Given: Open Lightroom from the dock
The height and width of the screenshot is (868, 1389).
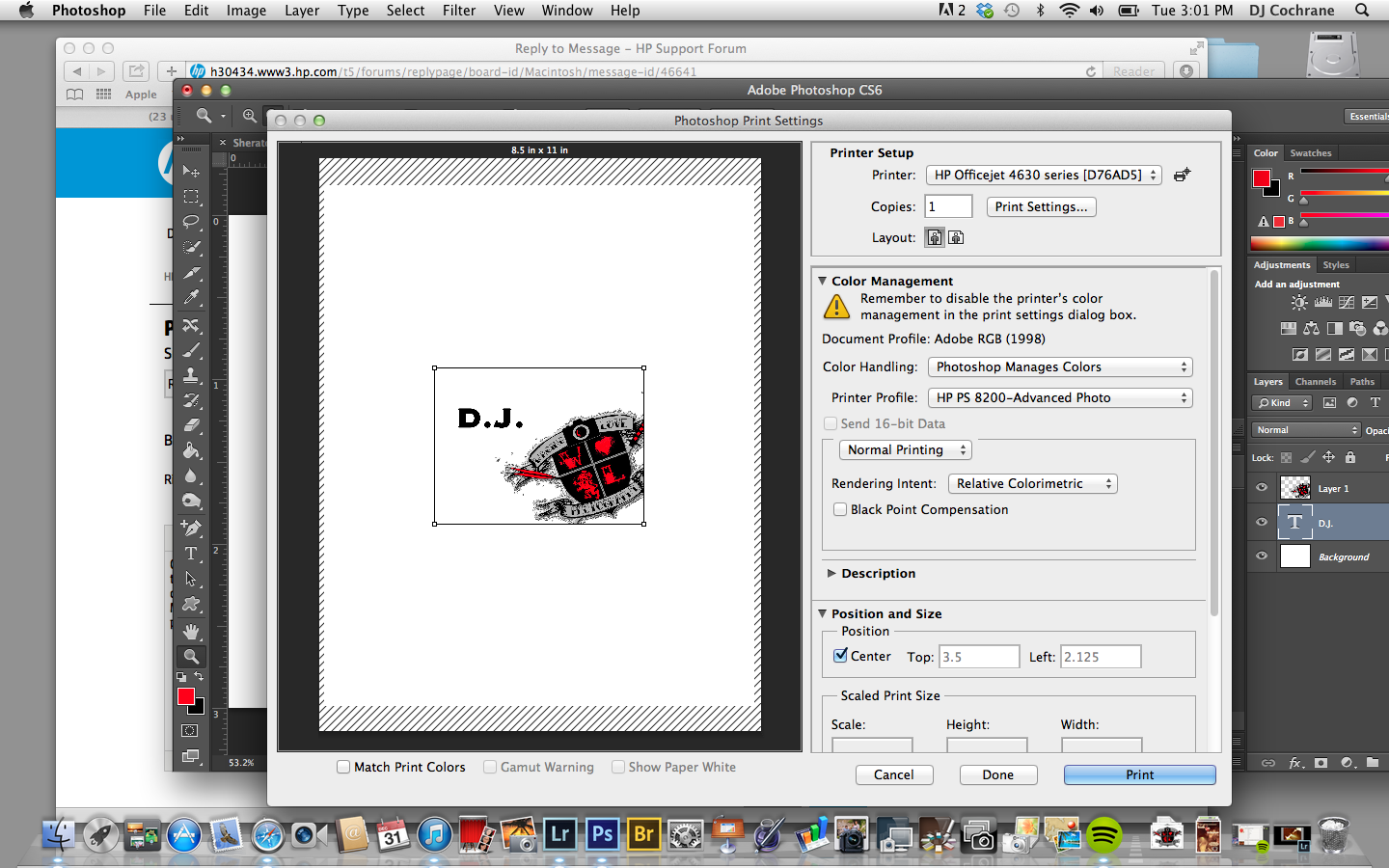Looking at the screenshot, I should tap(560, 834).
